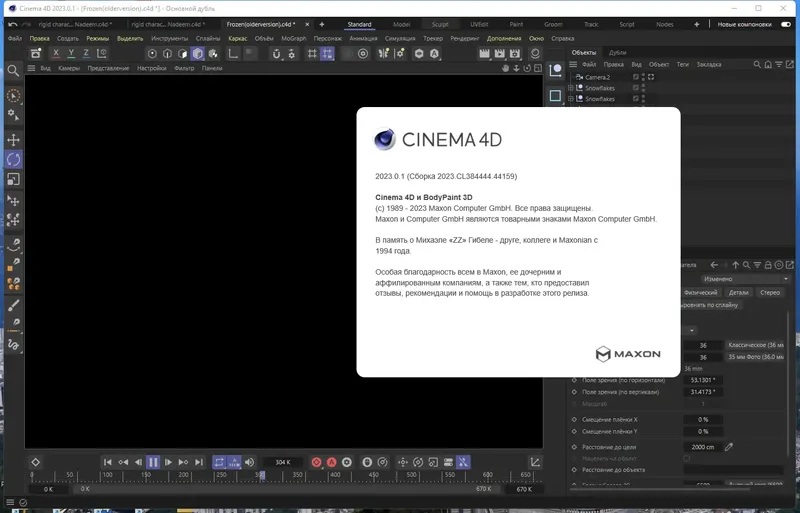Select the brush paint tool on left
This screenshot has height=513, width=800.
point(14,305)
